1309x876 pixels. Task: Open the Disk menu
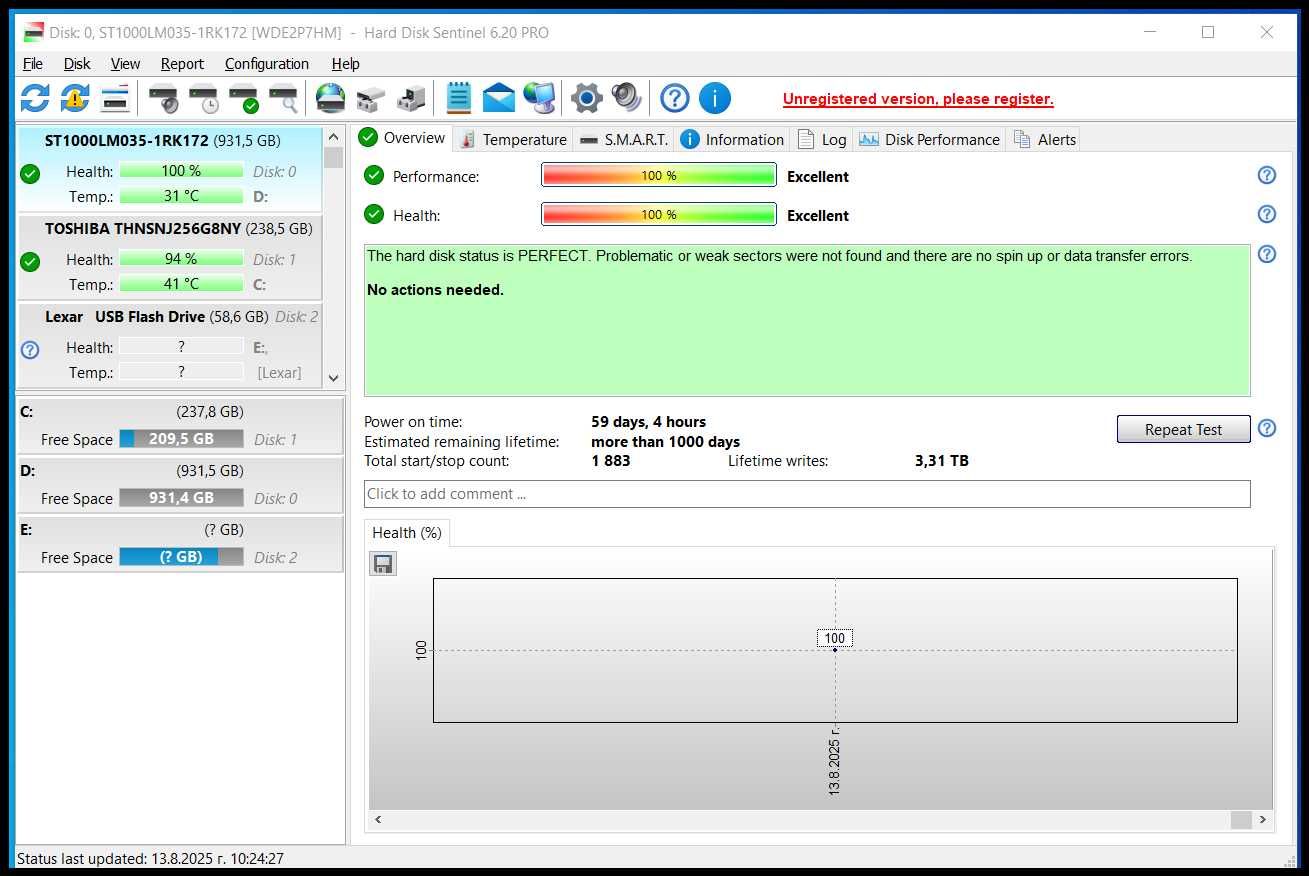pos(77,63)
